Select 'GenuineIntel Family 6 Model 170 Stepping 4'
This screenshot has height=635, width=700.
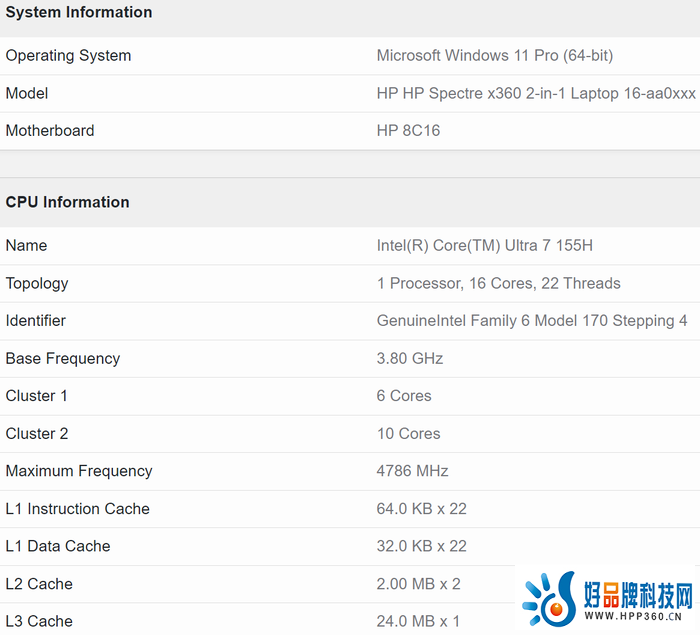click(x=532, y=321)
